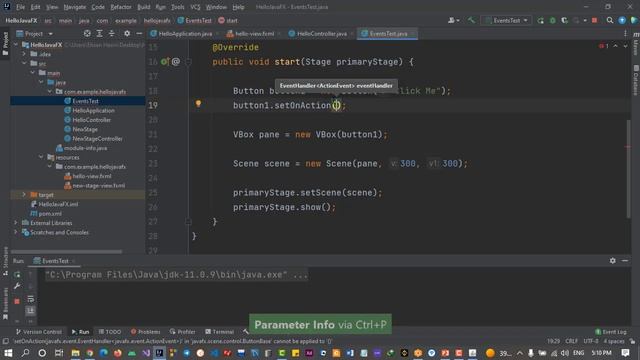This screenshot has width=640, height=360.
Task: Collapse the java folder
Action: coord(41,82)
